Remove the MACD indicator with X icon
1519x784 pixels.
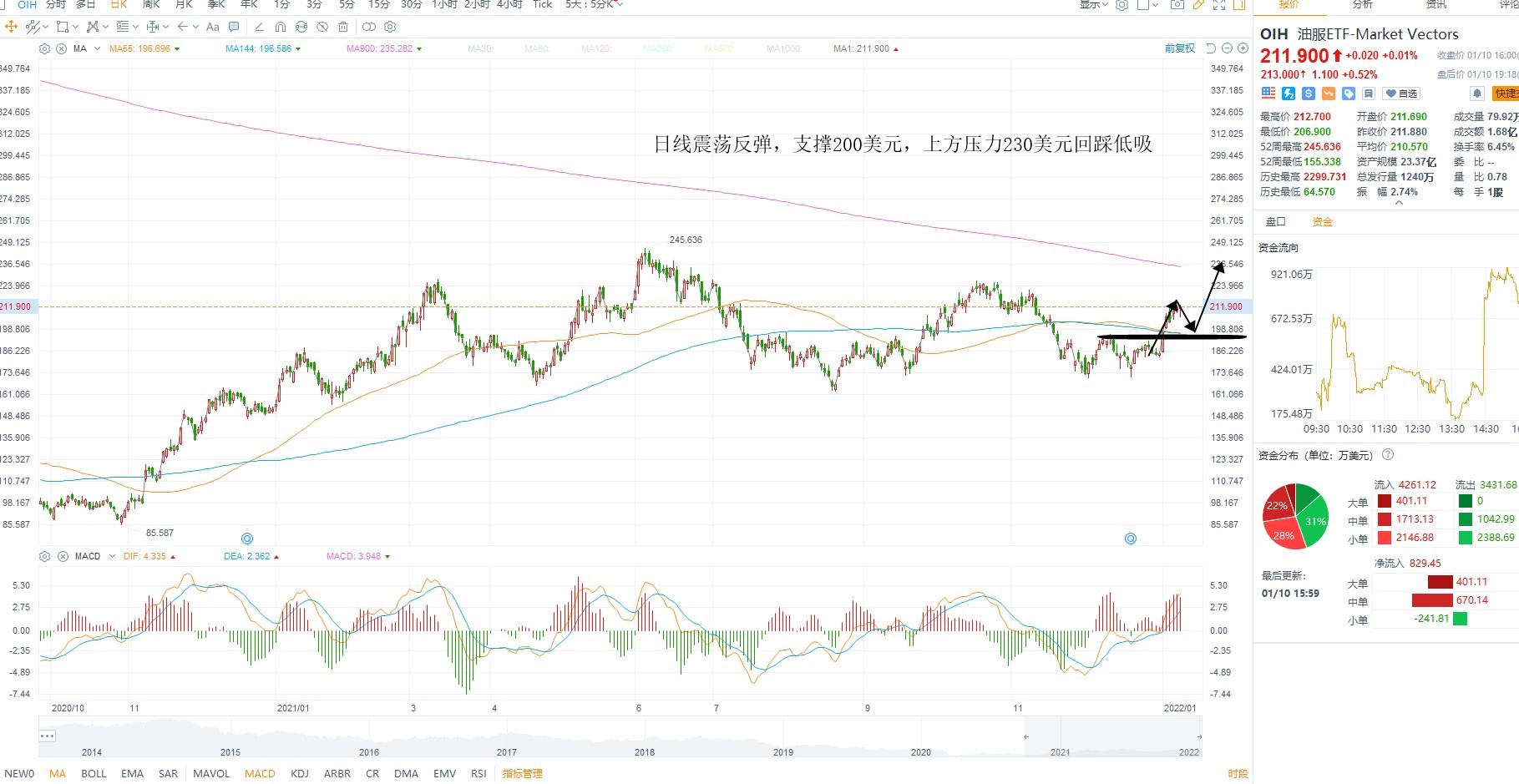click(63, 556)
